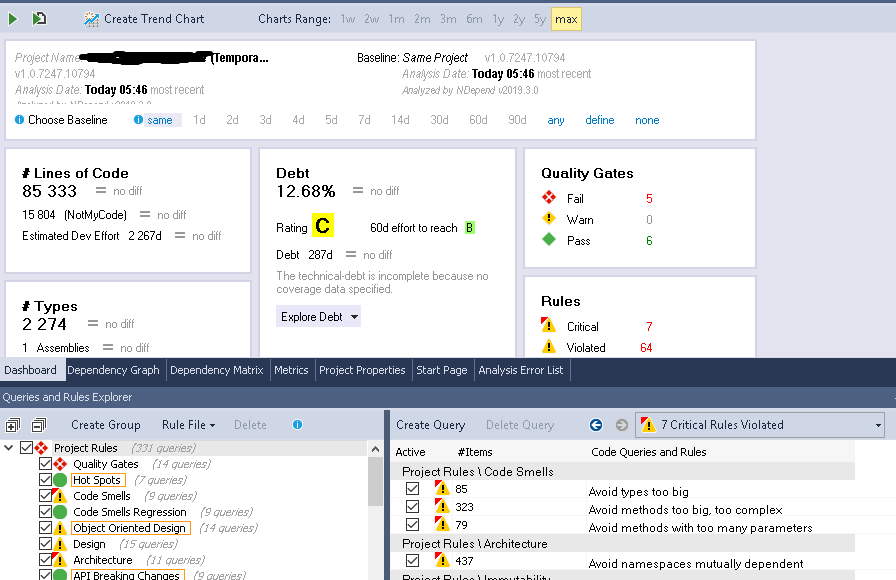This screenshot has height=580, width=896.
Task: Click the 'none' baseline link
Action: [x=647, y=120]
